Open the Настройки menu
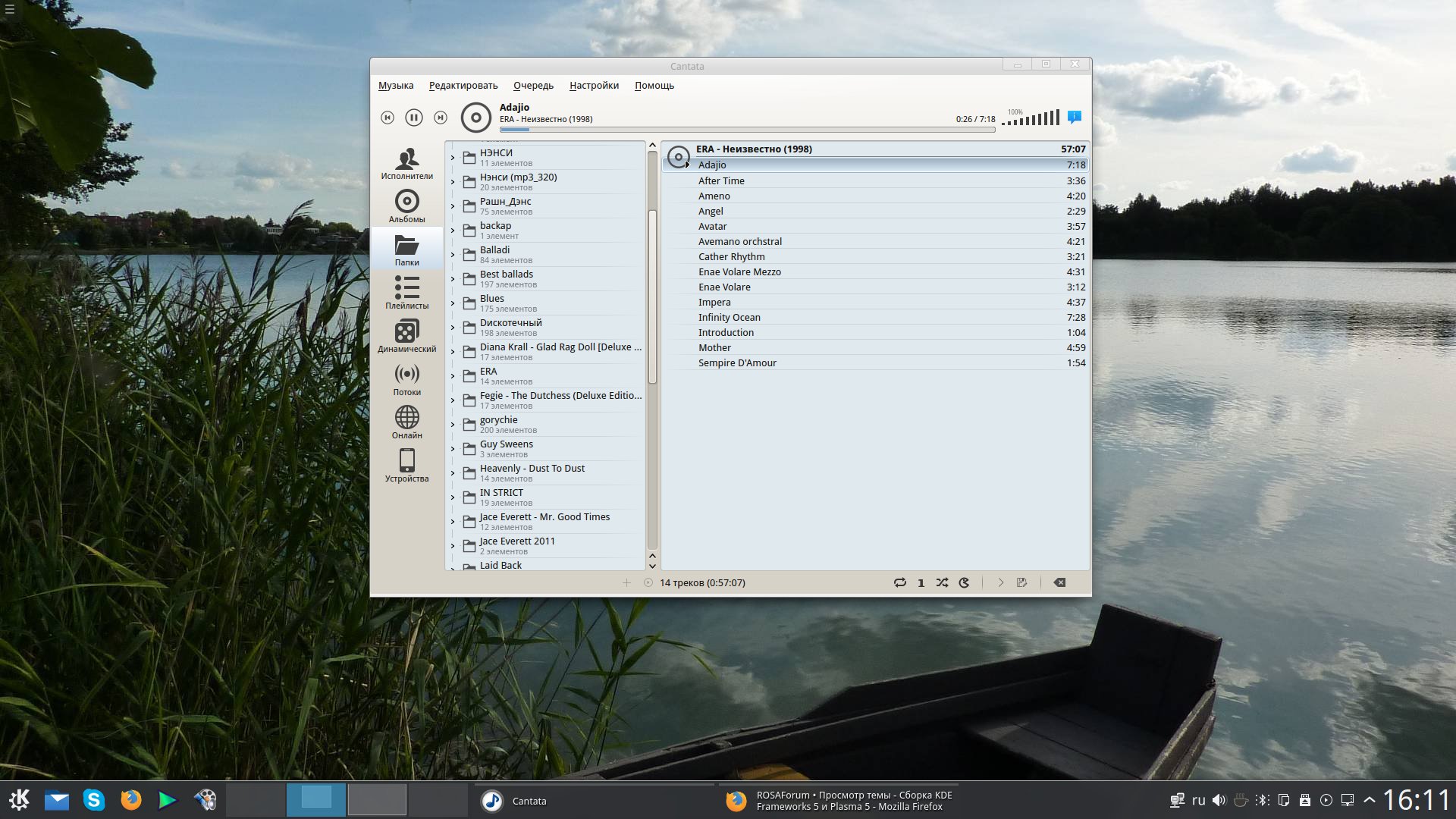 point(594,85)
